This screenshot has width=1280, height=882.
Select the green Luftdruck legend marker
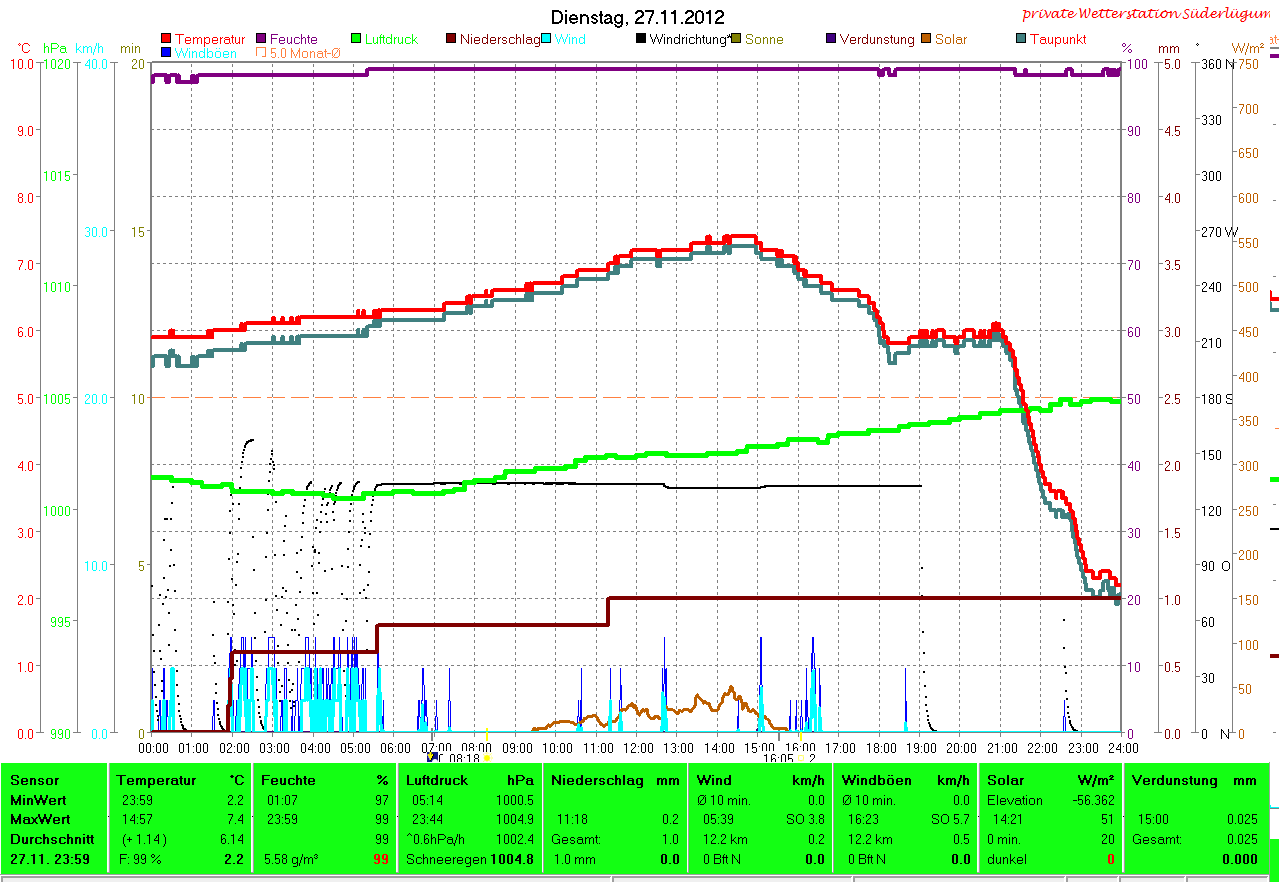(356, 39)
